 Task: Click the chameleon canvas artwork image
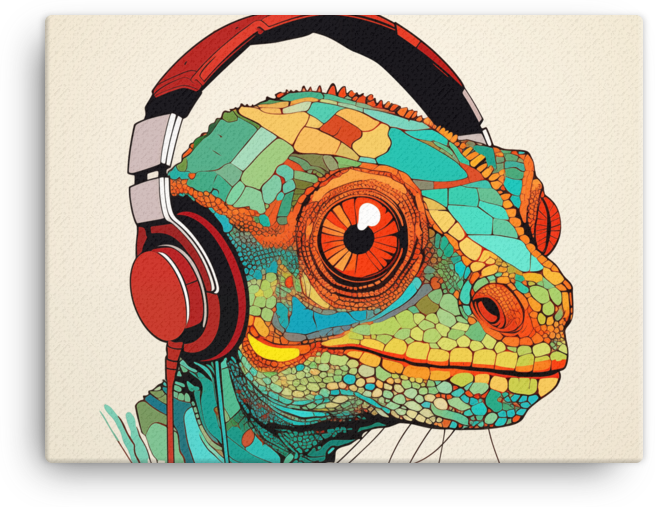click(x=344, y=239)
